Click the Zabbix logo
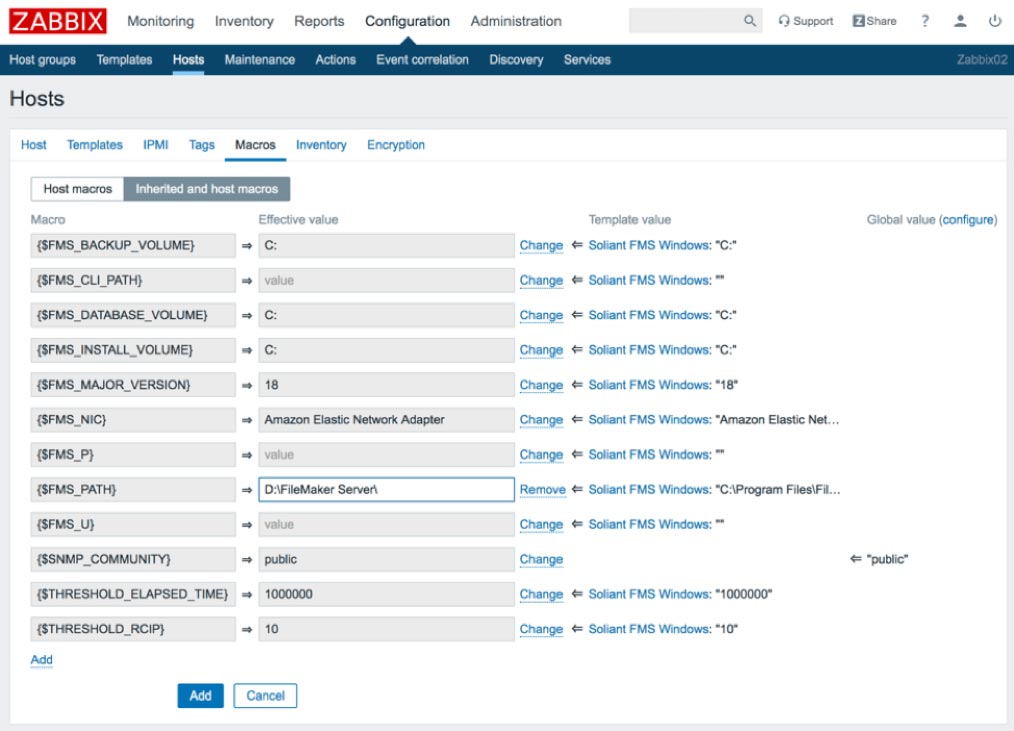1014x731 pixels. [58, 21]
